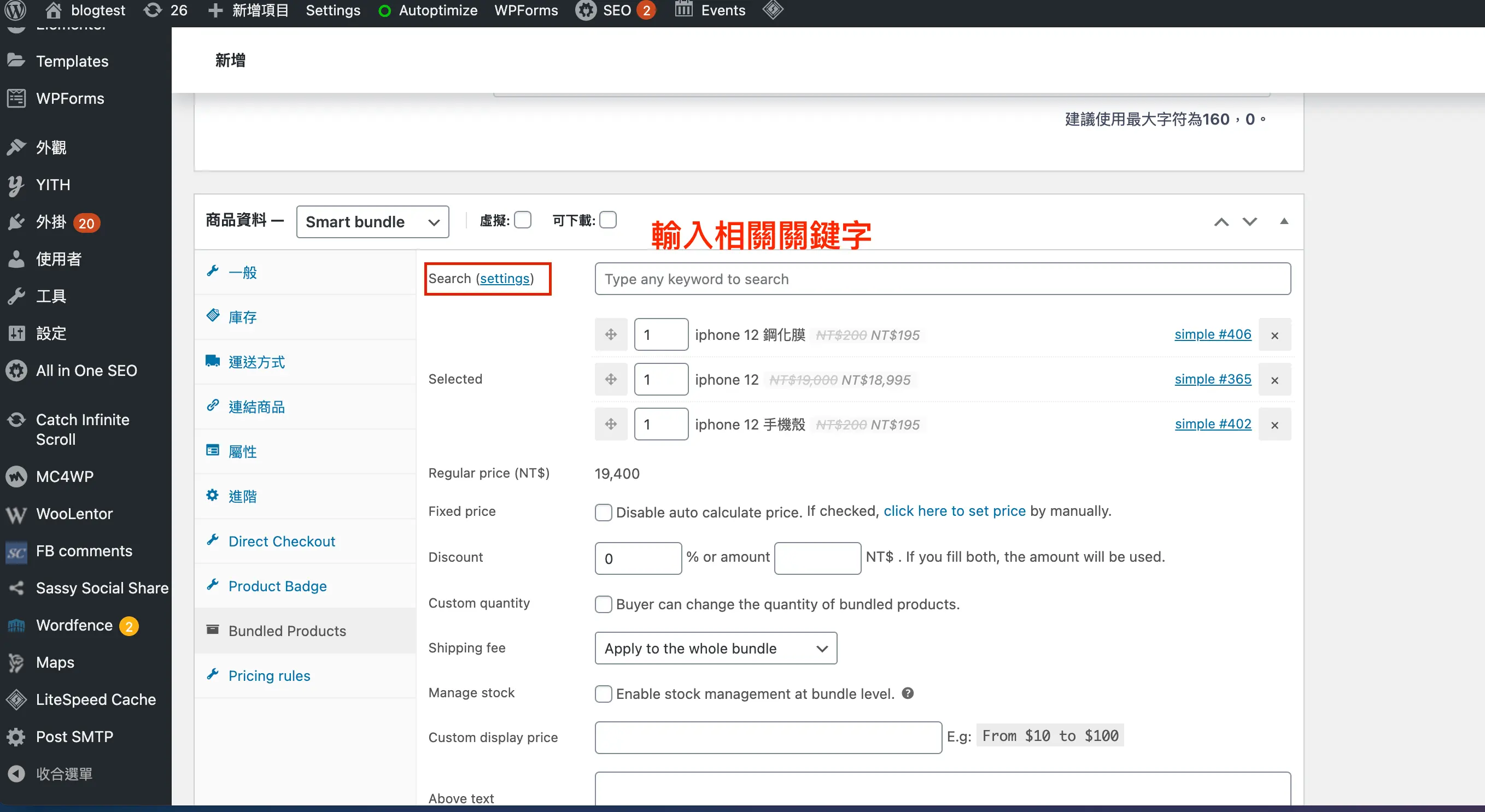The height and width of the screenshot is (812, 1485).
Task: Open the Shipping fee dropdown
Action: point(716,648)
